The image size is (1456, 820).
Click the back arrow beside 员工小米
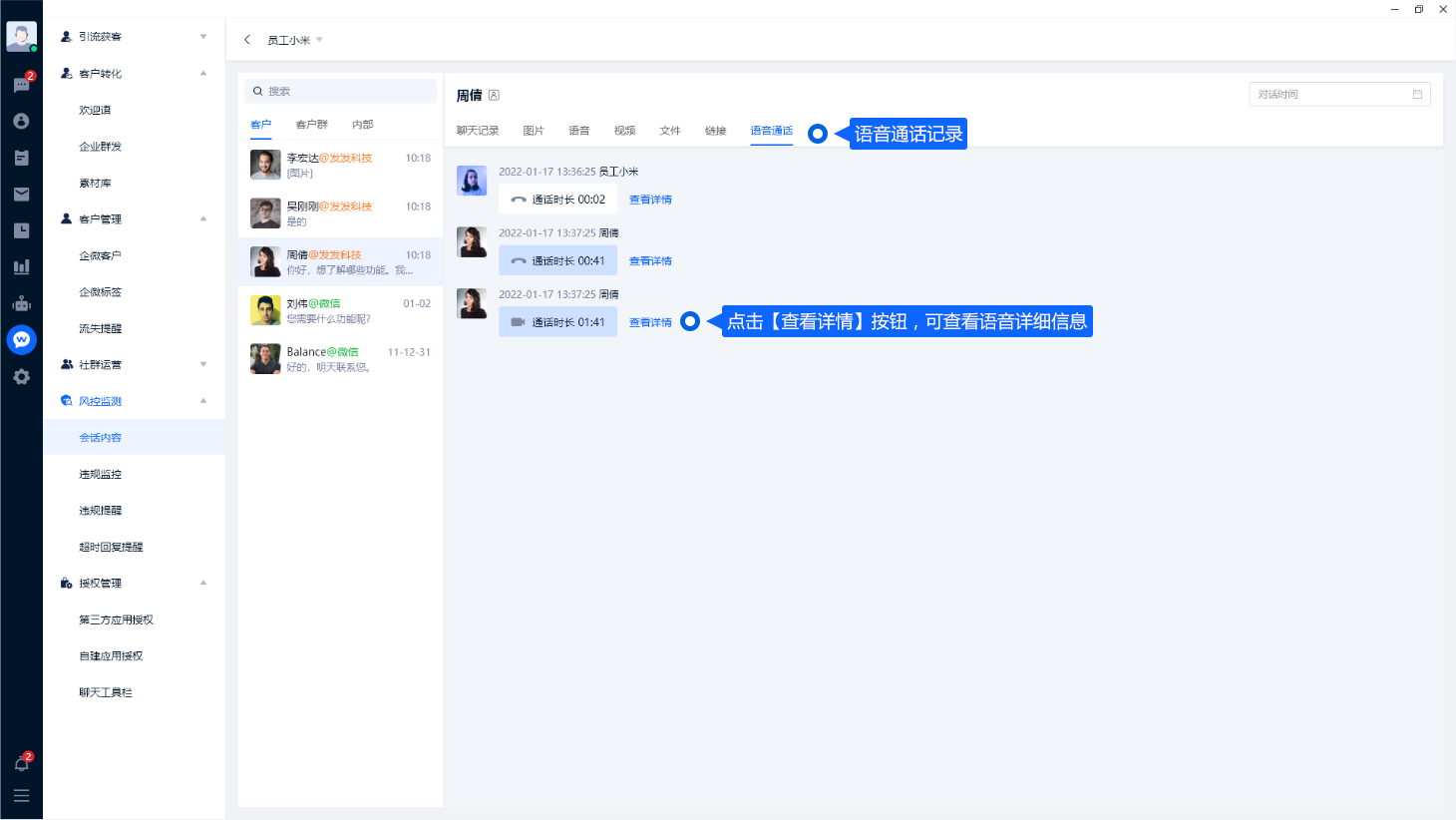[247, 40]
